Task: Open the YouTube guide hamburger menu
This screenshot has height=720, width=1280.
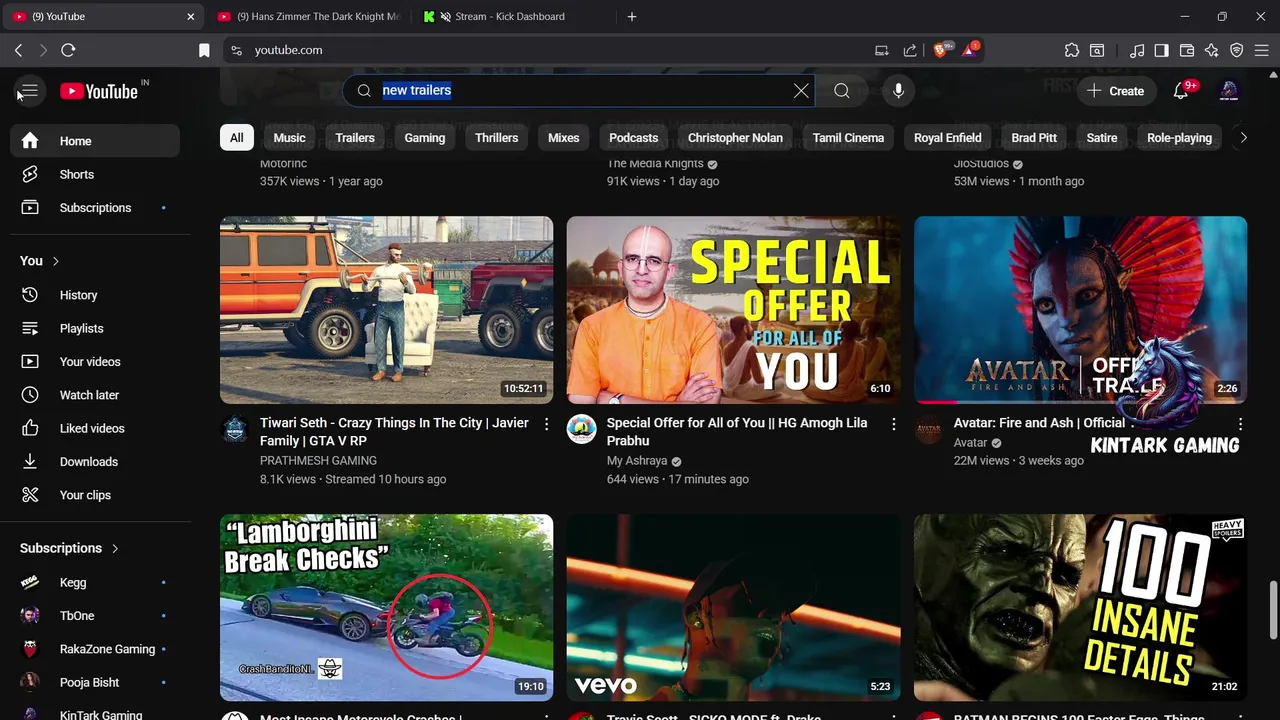Action: [x=29, y=91]
